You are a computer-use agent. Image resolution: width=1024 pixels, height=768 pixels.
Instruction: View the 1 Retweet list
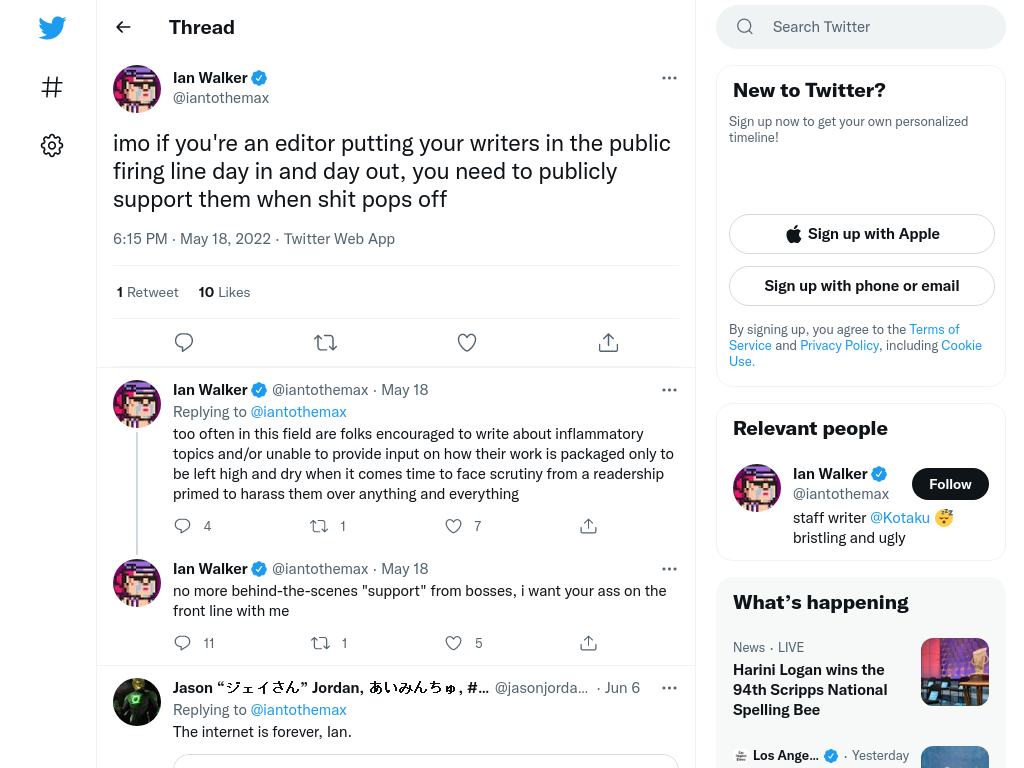point(147,292)
